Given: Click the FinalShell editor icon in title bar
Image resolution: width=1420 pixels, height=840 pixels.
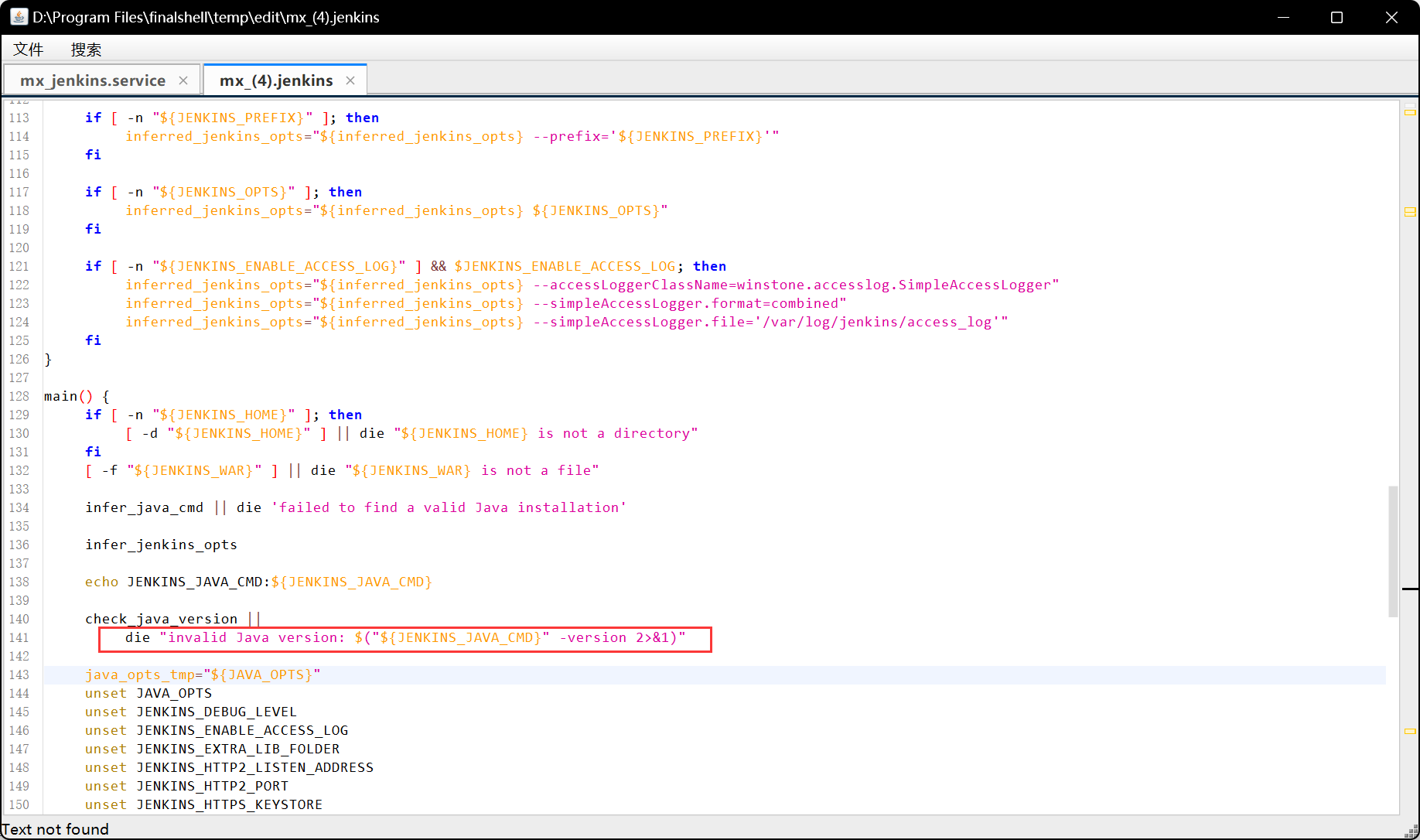Looking at the screenshot, I should point(18,16).
